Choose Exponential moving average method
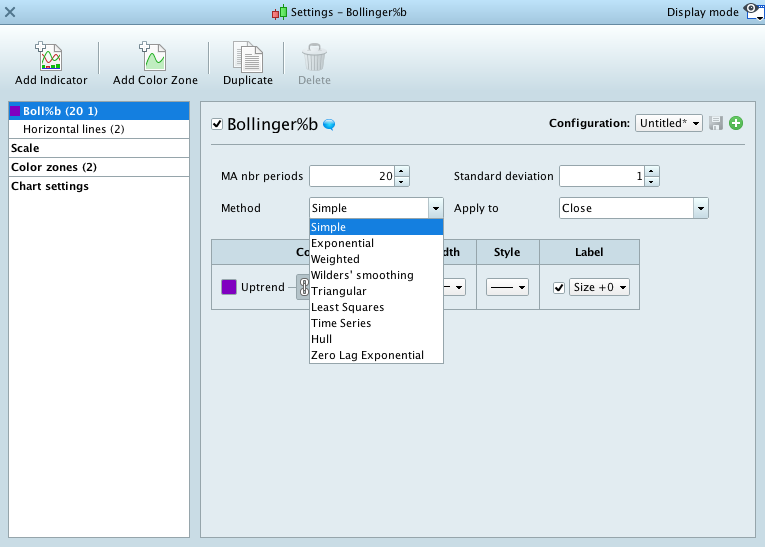This screenshot has height=547, width=765. click(376, 243)
